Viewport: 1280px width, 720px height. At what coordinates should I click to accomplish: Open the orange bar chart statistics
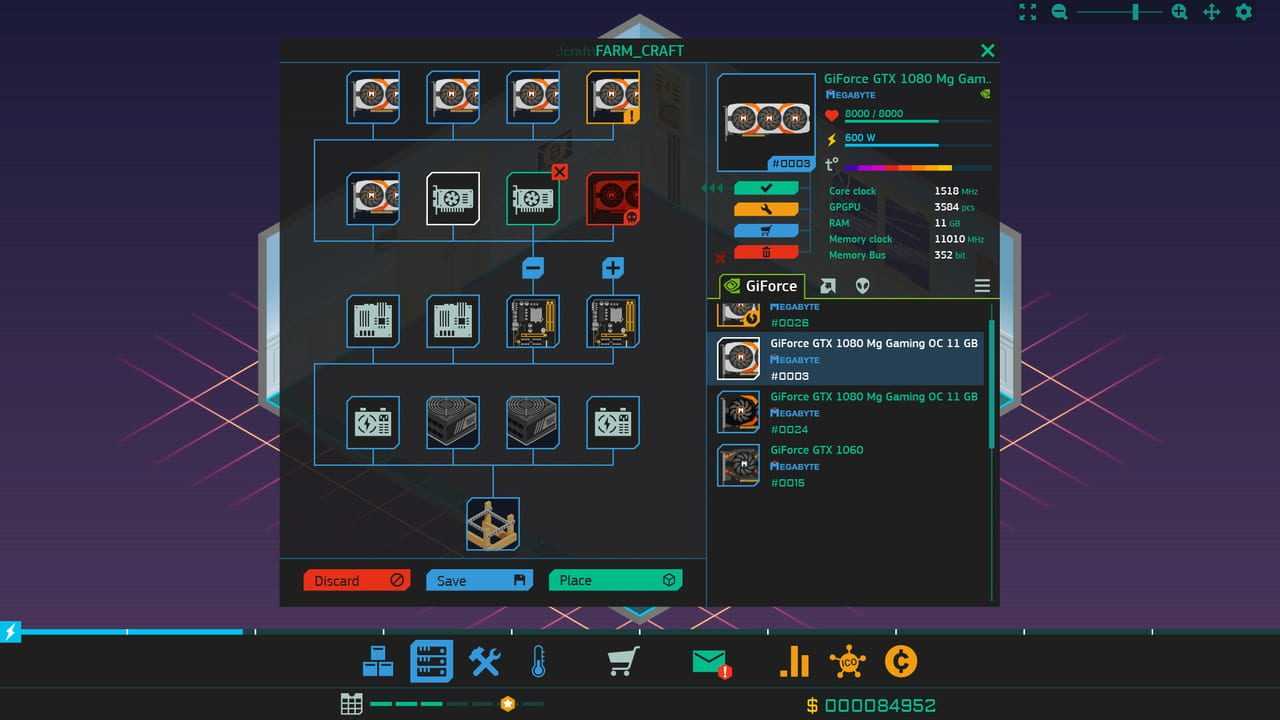[794, 662]
